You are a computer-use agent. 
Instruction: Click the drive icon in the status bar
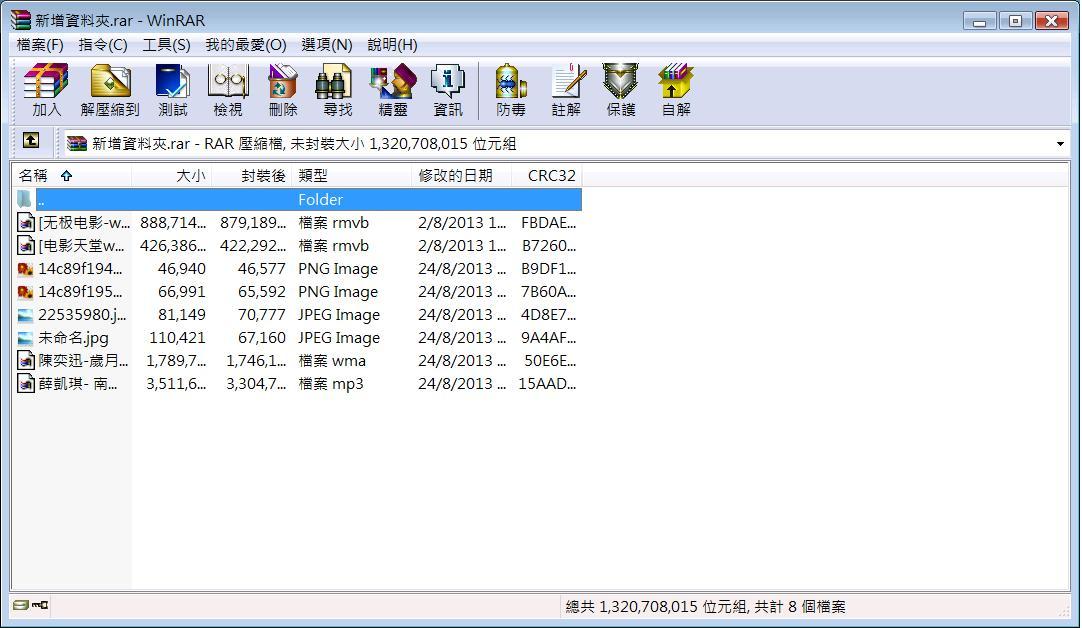coord(21,605)
